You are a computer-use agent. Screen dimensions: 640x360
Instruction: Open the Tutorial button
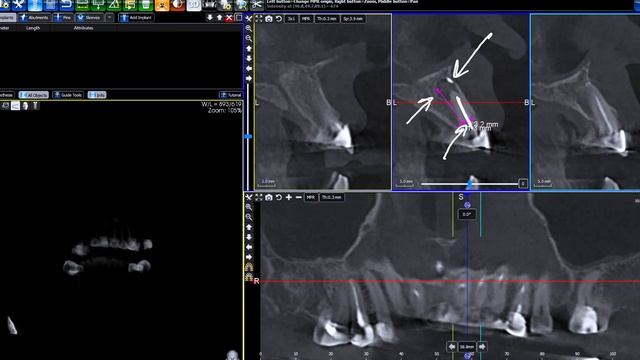[231, 95]
